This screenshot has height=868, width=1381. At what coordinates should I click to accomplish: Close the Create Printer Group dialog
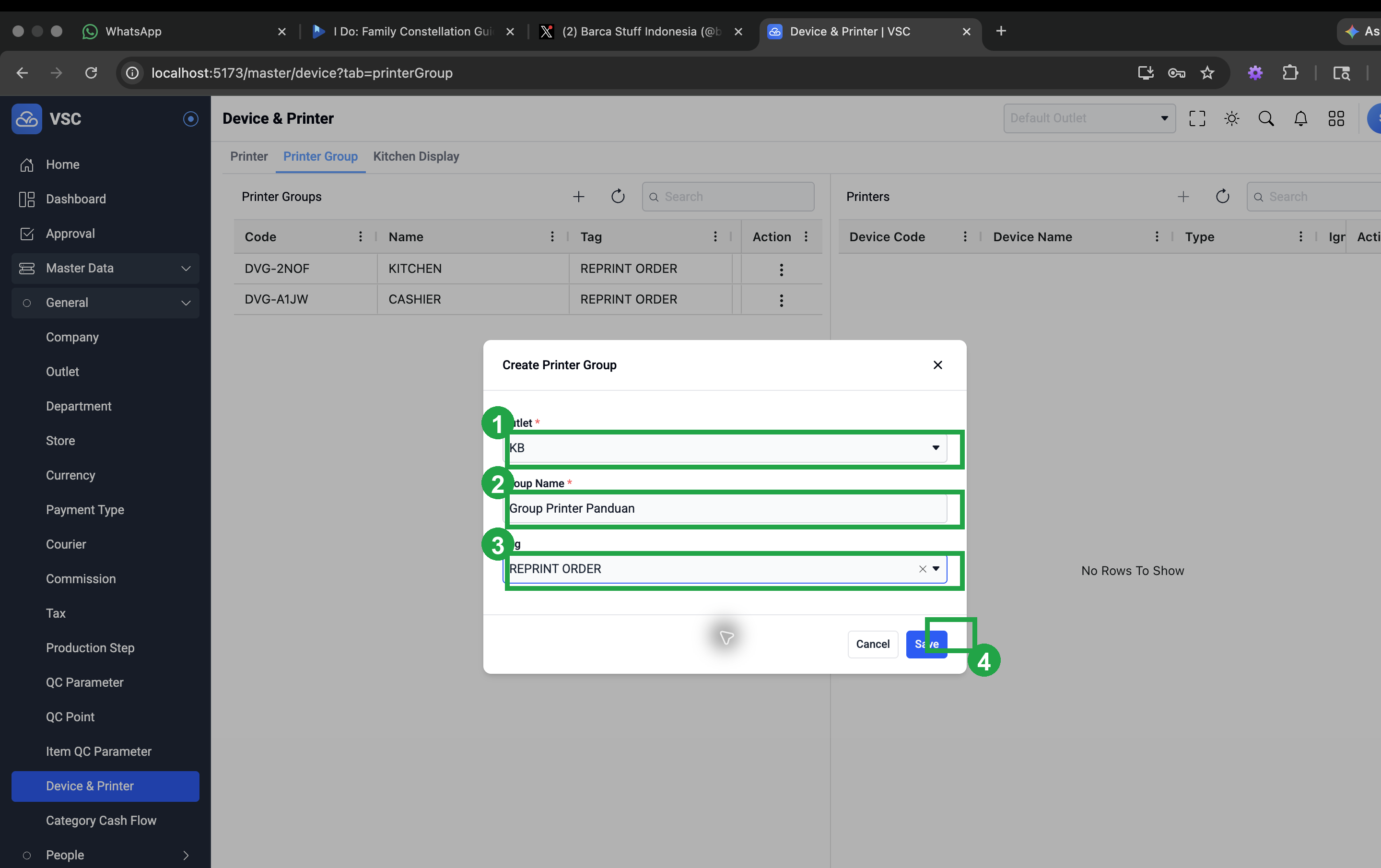tap(937, 365)
